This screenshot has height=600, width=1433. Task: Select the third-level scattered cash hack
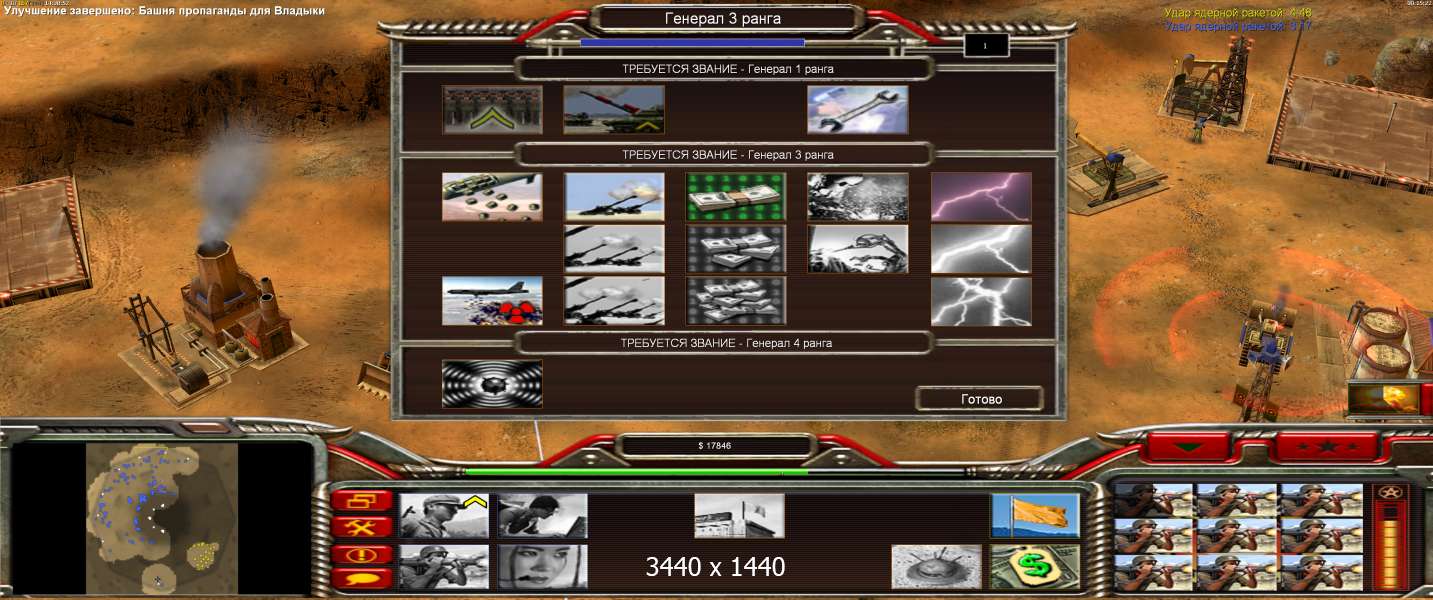[x=736, y=301]
